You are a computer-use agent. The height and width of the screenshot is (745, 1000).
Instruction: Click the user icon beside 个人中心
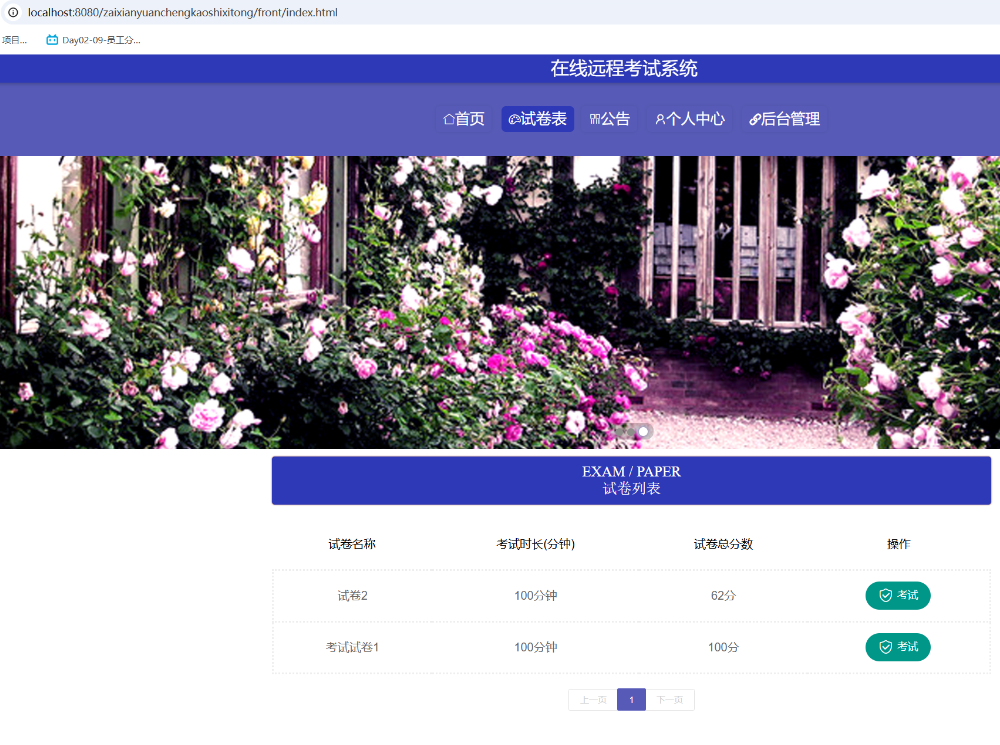(660, 120)
